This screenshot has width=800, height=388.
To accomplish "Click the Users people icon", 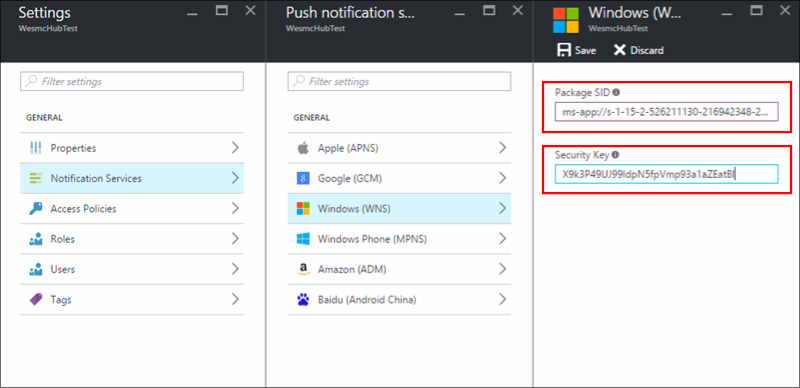I will point(36,269).
